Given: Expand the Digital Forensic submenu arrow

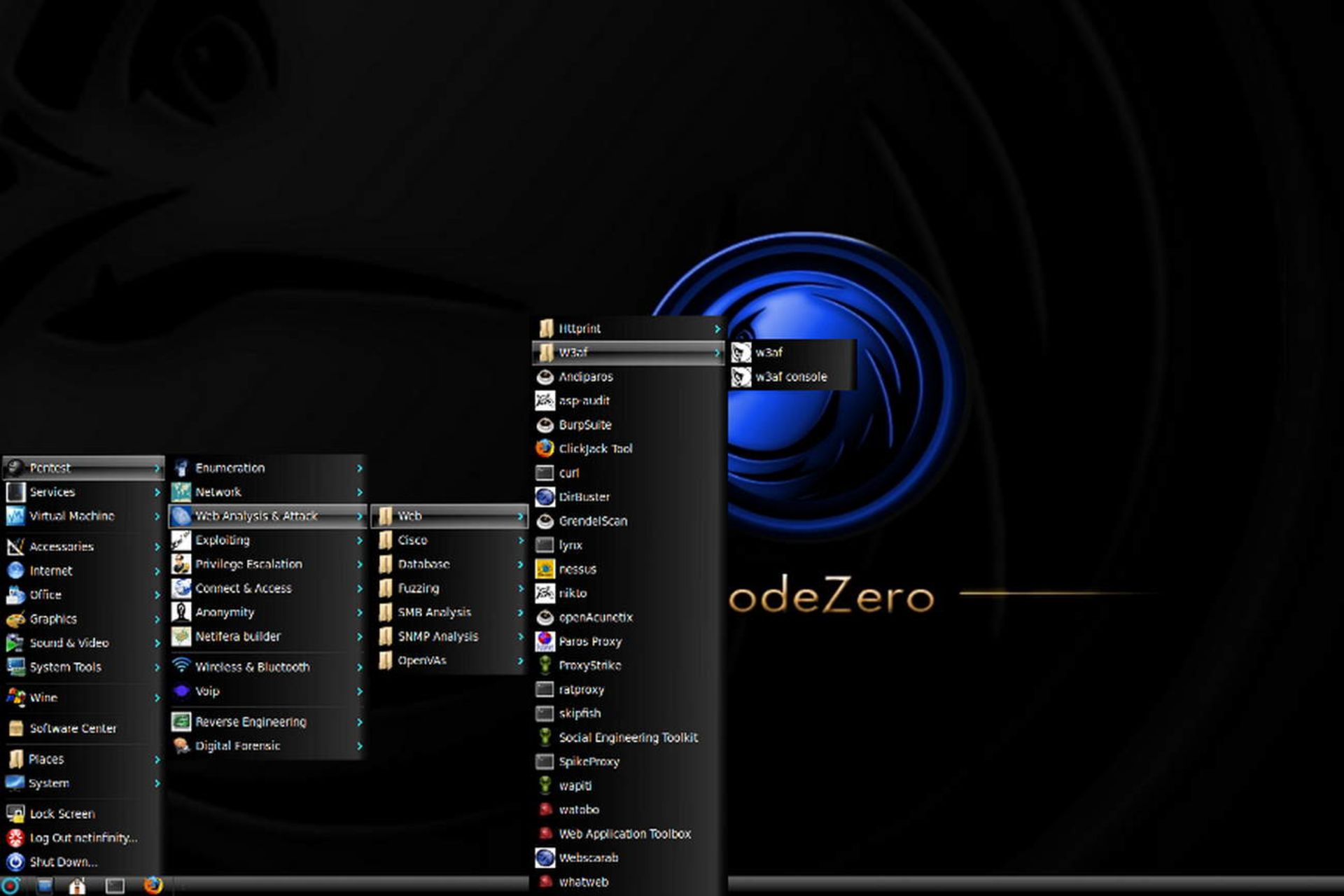Looking at the screenshot, I should coord(360,746).
